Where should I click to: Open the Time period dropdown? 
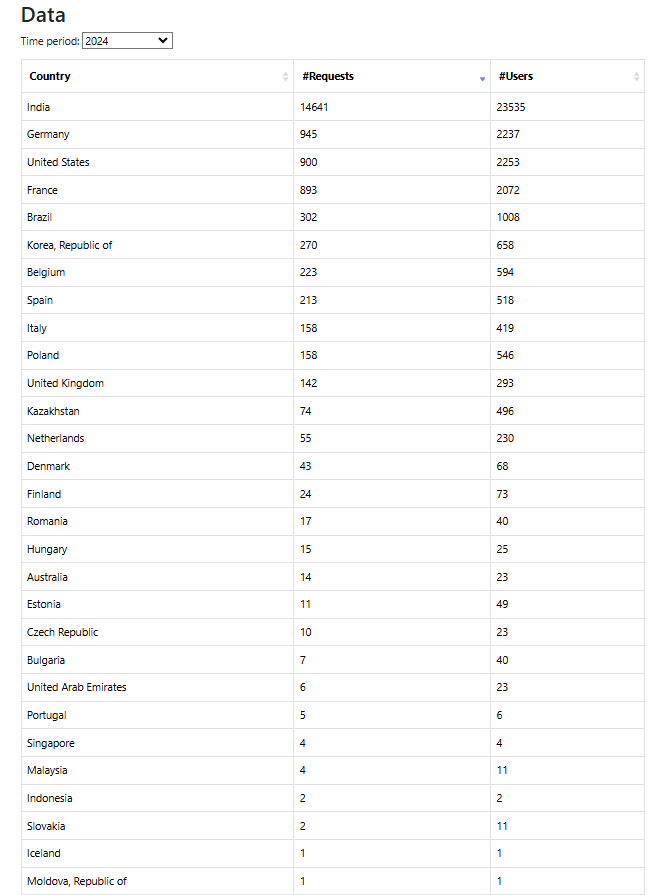pos(127,41)
